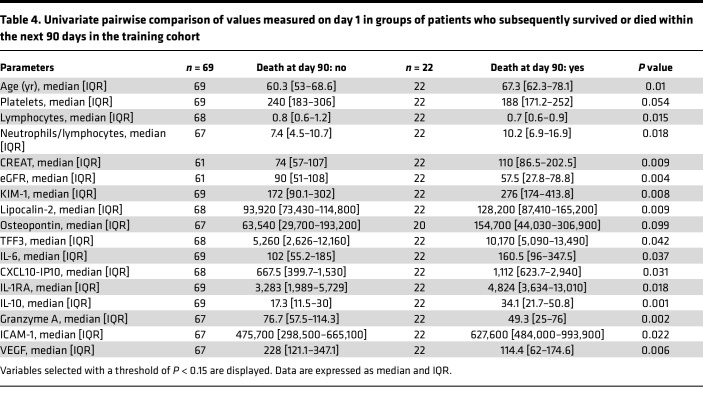The height and width of the screenshot is (408, 703).
Task: Select the Death at day 90: no header
Action: click(x=301, y=68)
